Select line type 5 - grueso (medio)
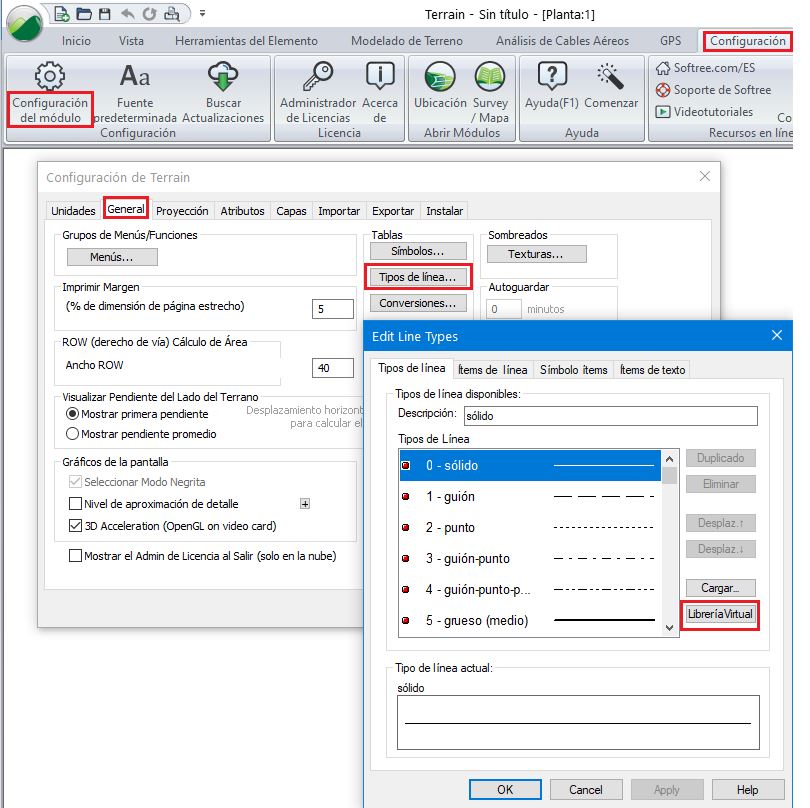 [530, 620]
